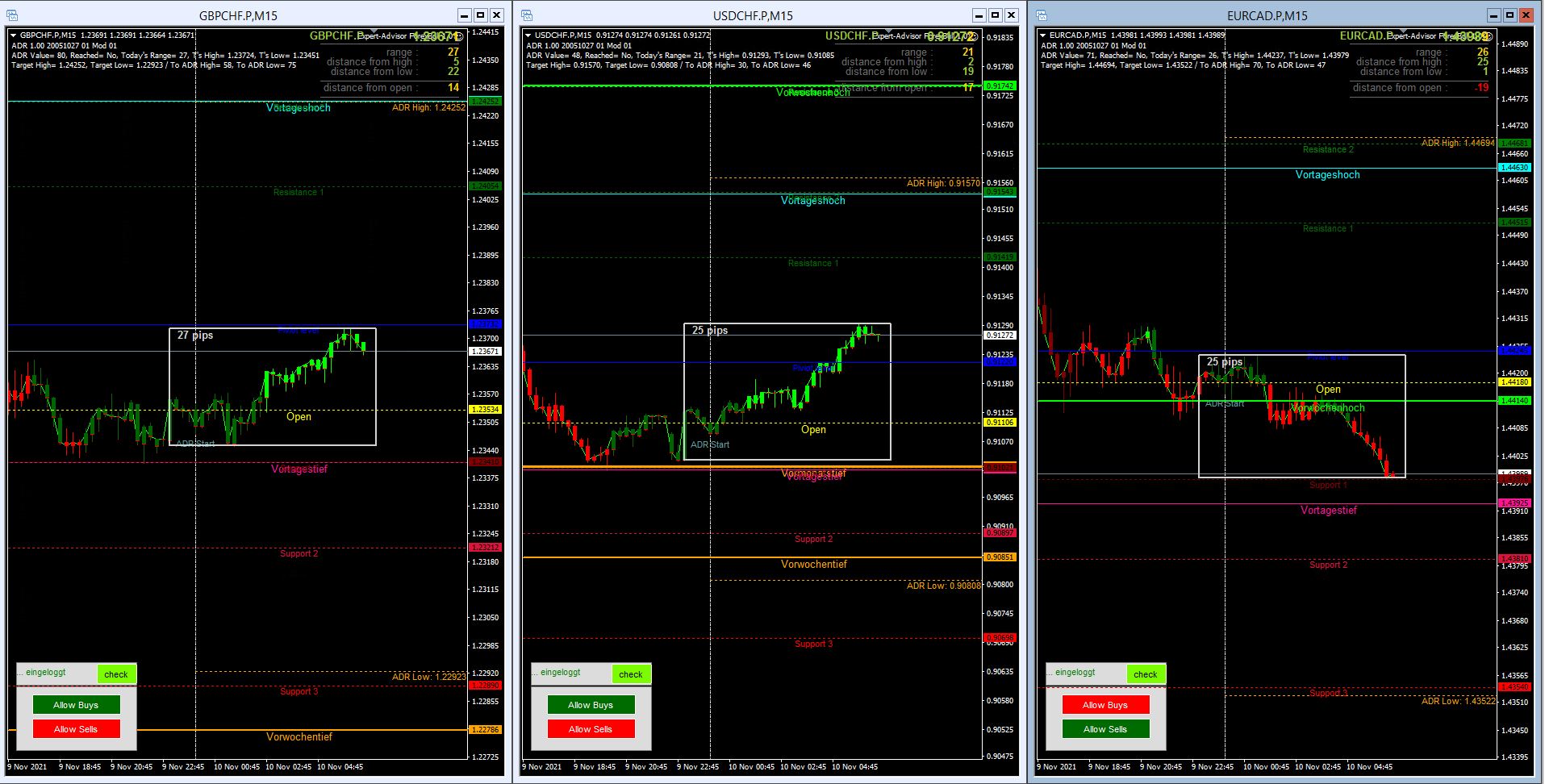
Task: Maximize the USDCHF.P,M15 chart window
Action: click(995, 15)
